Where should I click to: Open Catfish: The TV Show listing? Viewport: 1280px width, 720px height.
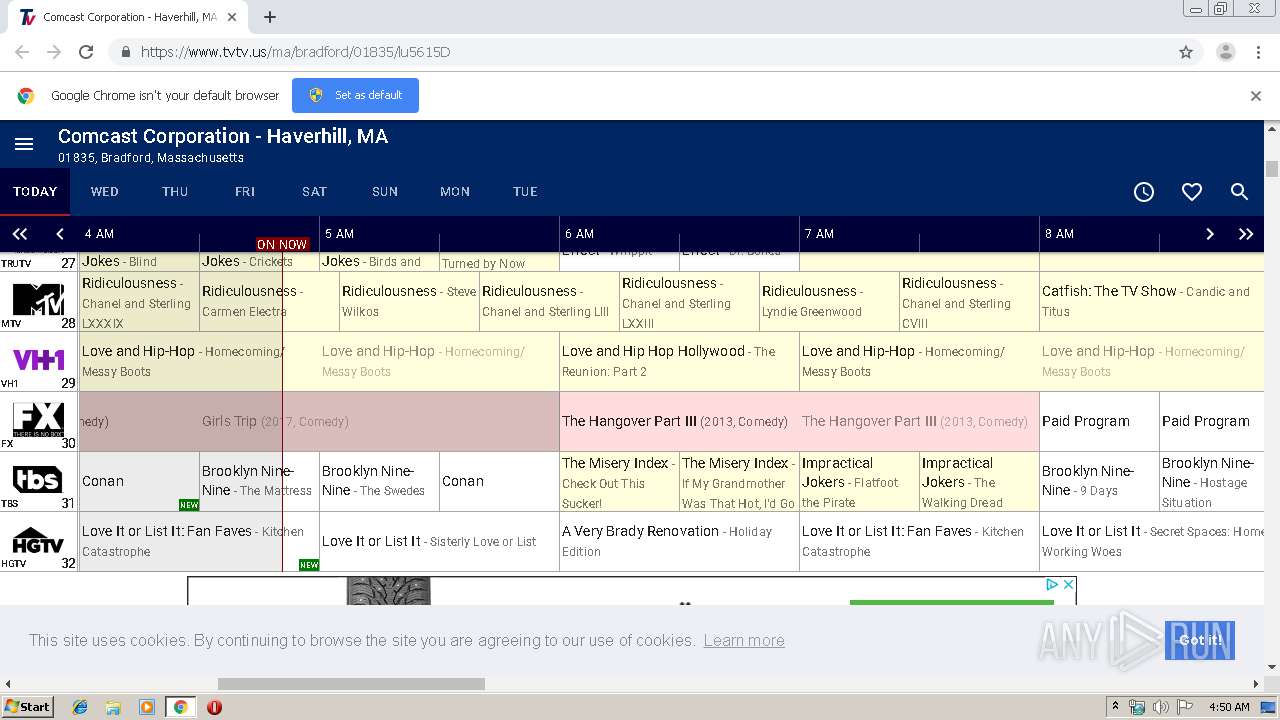click(x=1152, y=301)
